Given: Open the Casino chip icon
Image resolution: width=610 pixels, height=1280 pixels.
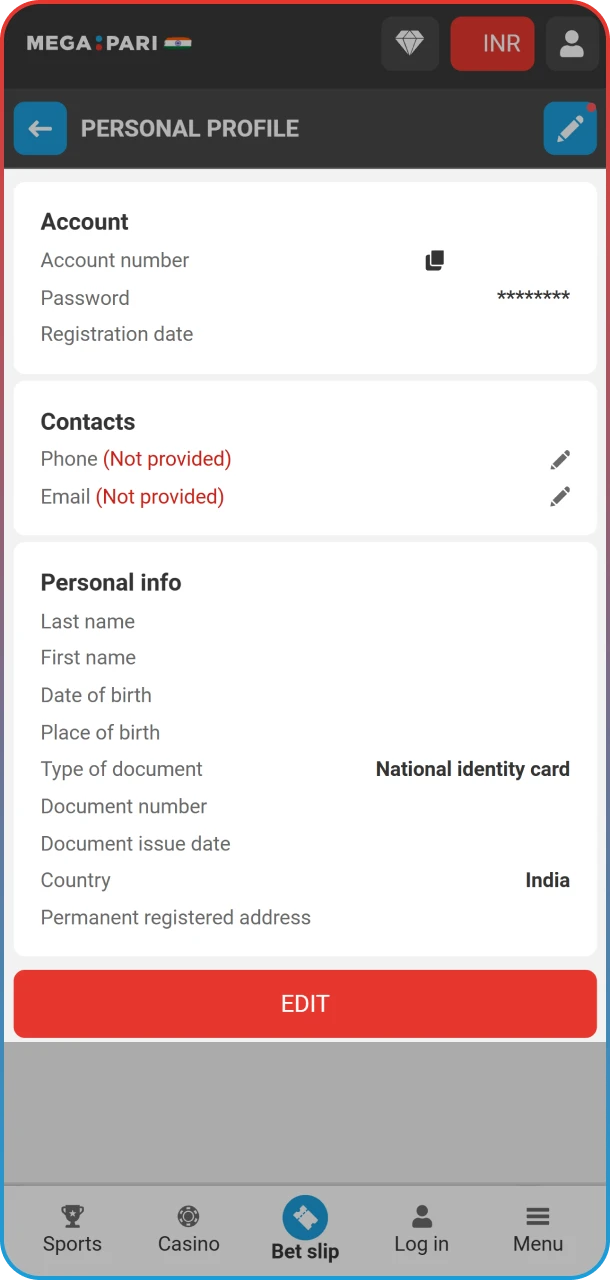Looking at the screenshot, I should point(188,1214).
